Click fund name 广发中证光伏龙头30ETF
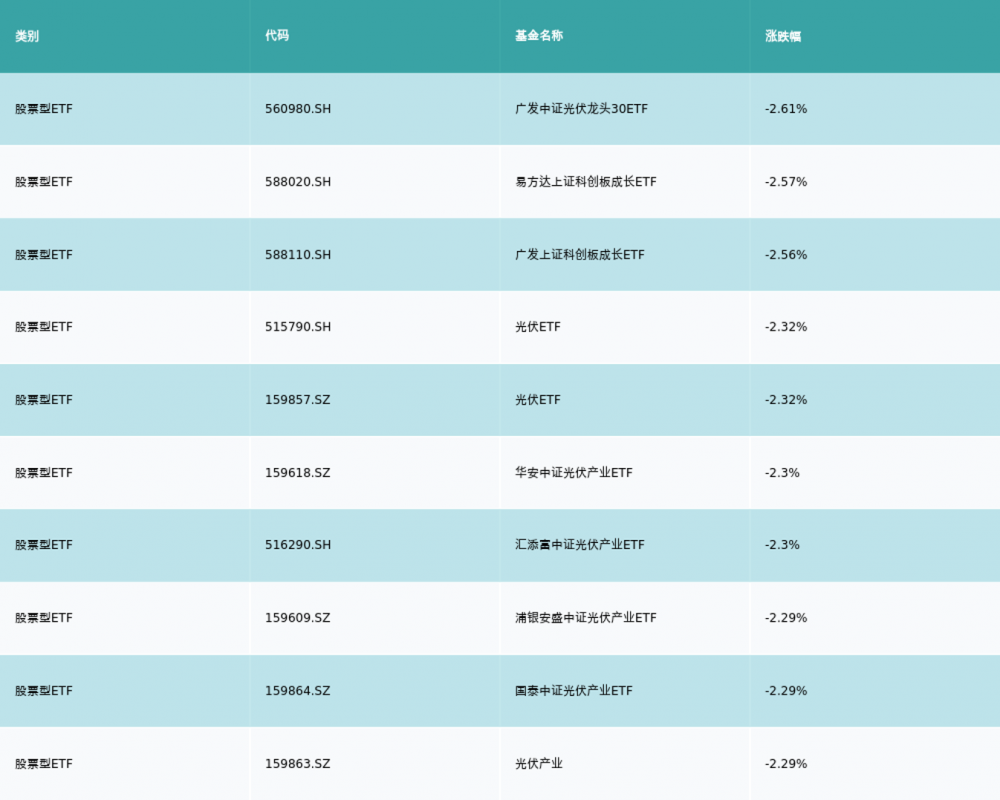Screen dimensions: 1000x800 [582, 109]
